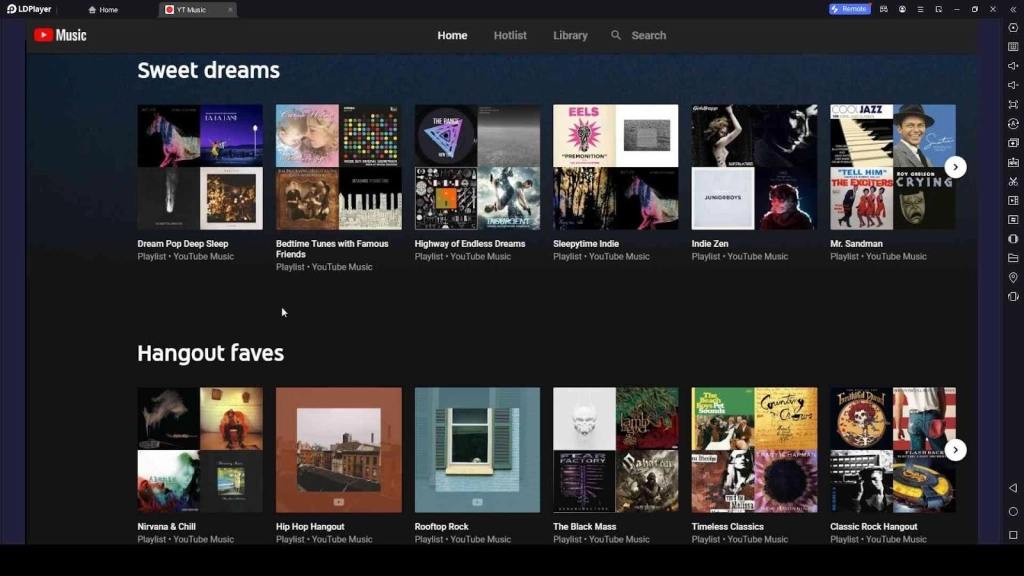Increase volume with the volume-up icon
The height and width of the screenshot is (576, 1024).
(1013, 67)
